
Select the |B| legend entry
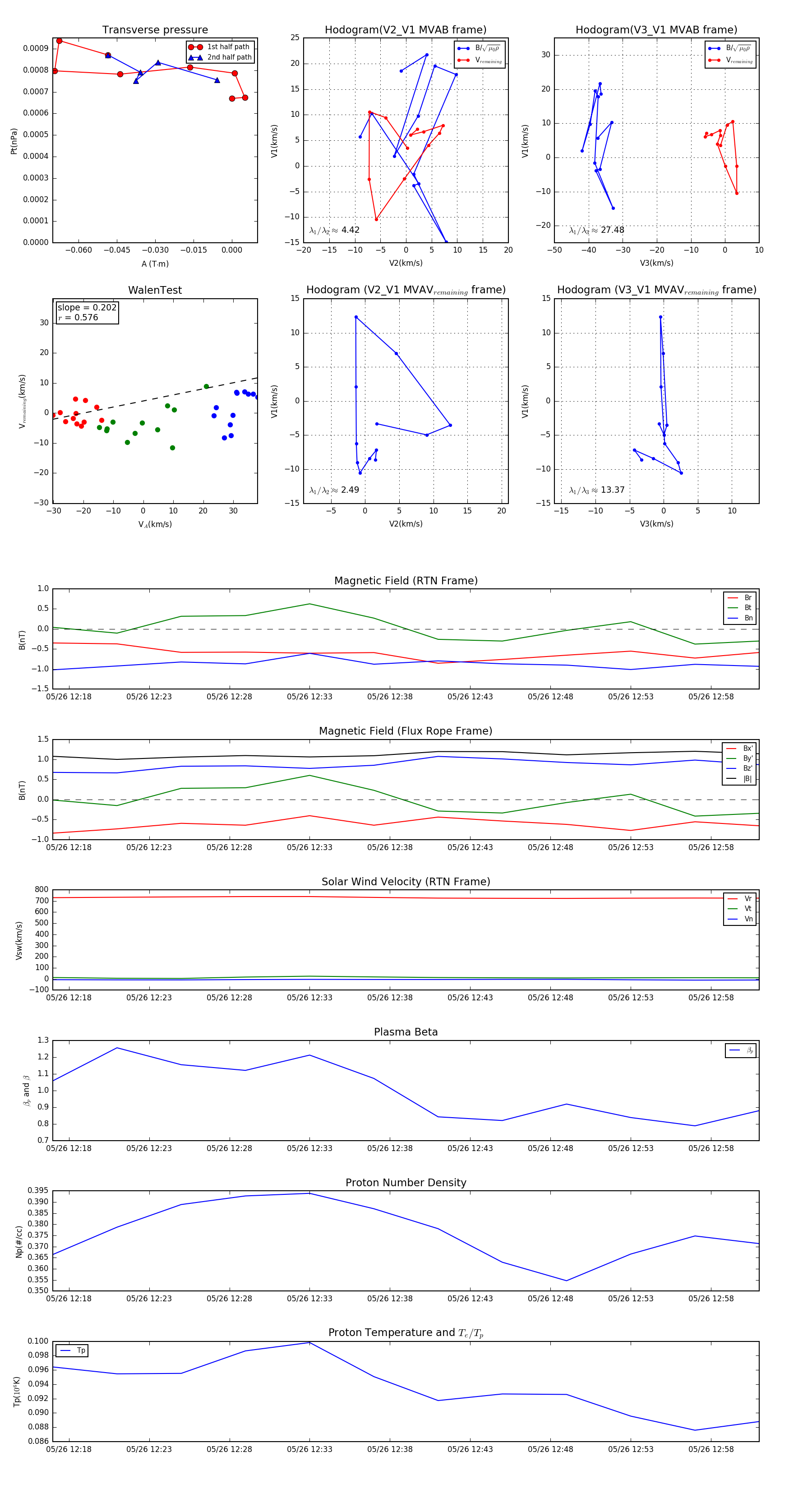tap(739, 779)
